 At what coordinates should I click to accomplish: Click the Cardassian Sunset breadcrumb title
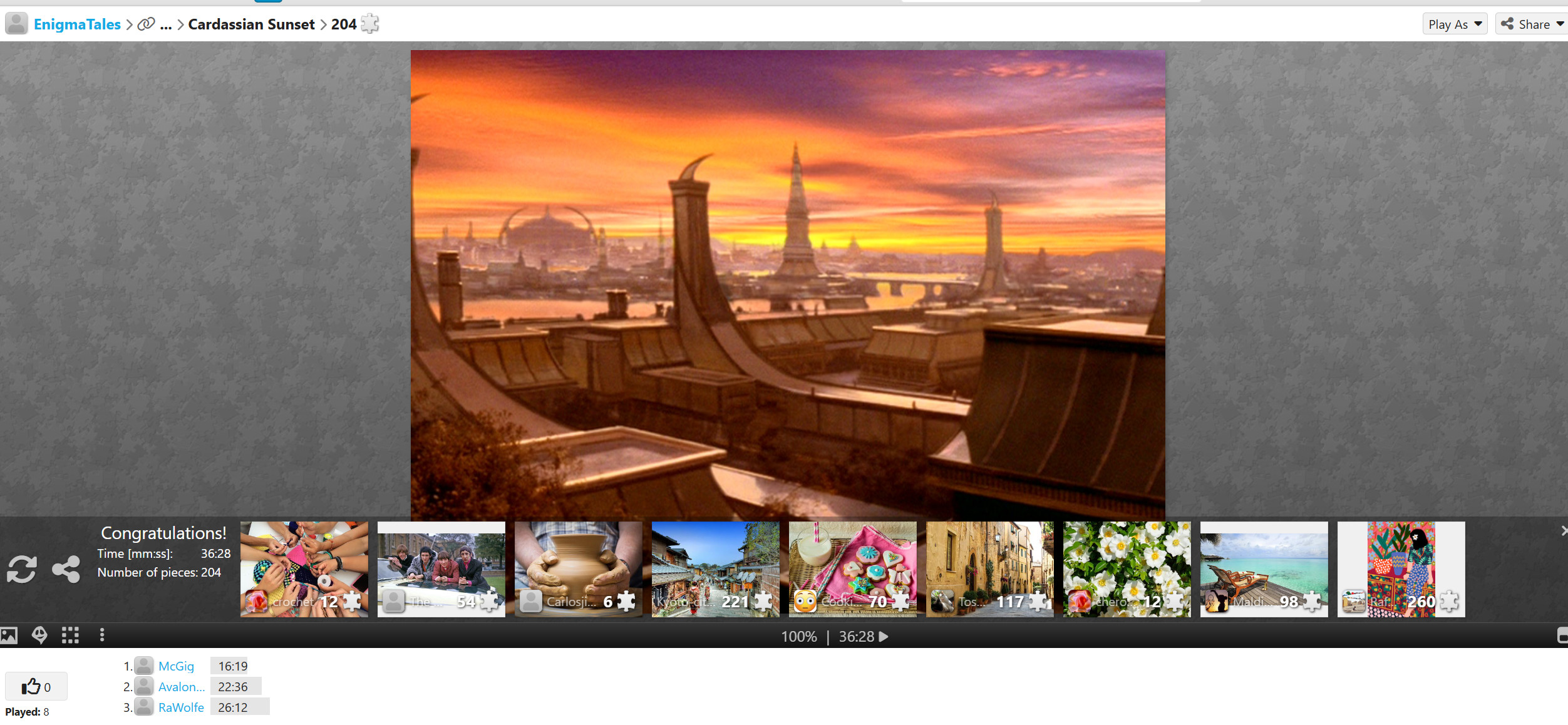pyautogui.click(x=251, y=24)
